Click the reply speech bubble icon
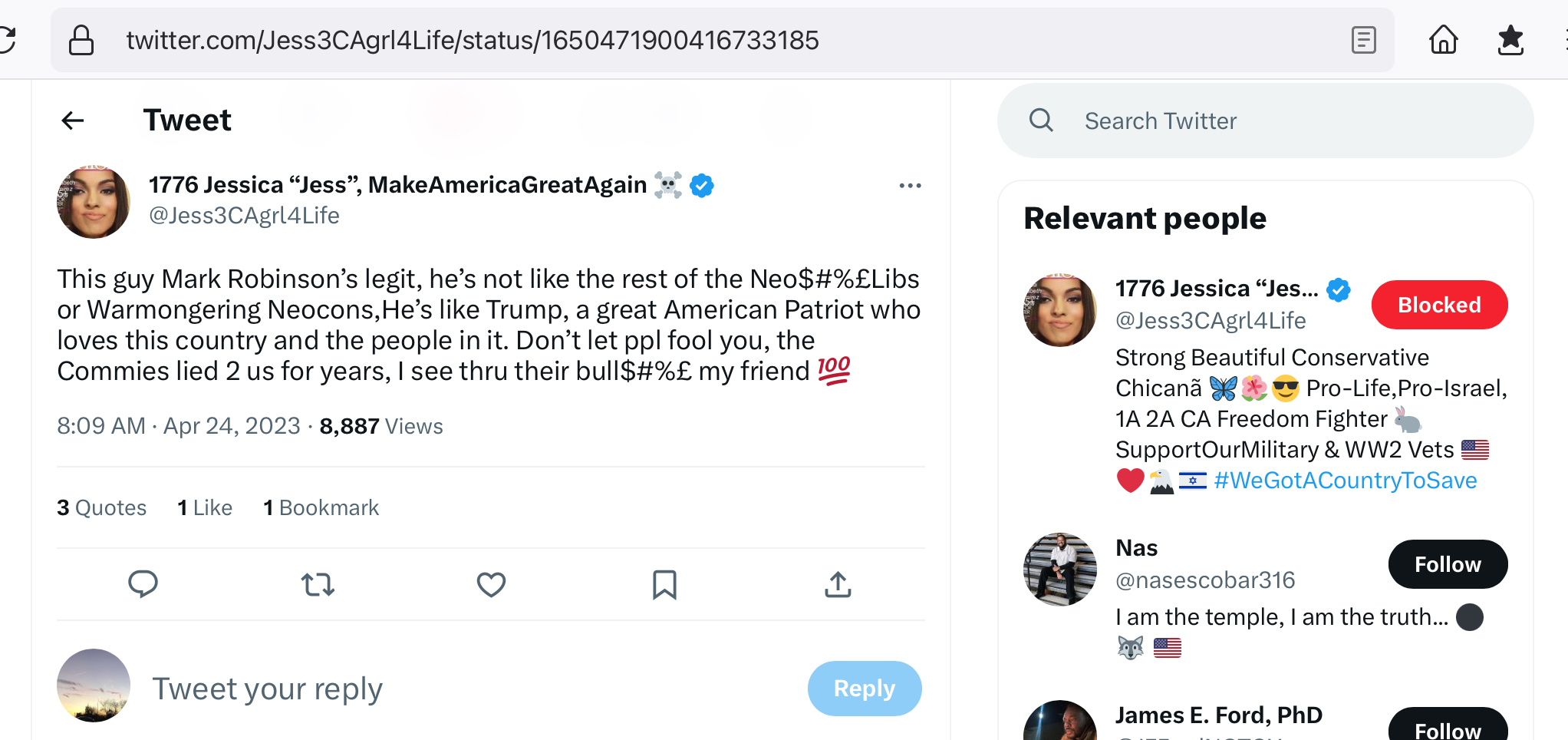The width and height of the screenshot is (1568, 740). coord(143,584)
